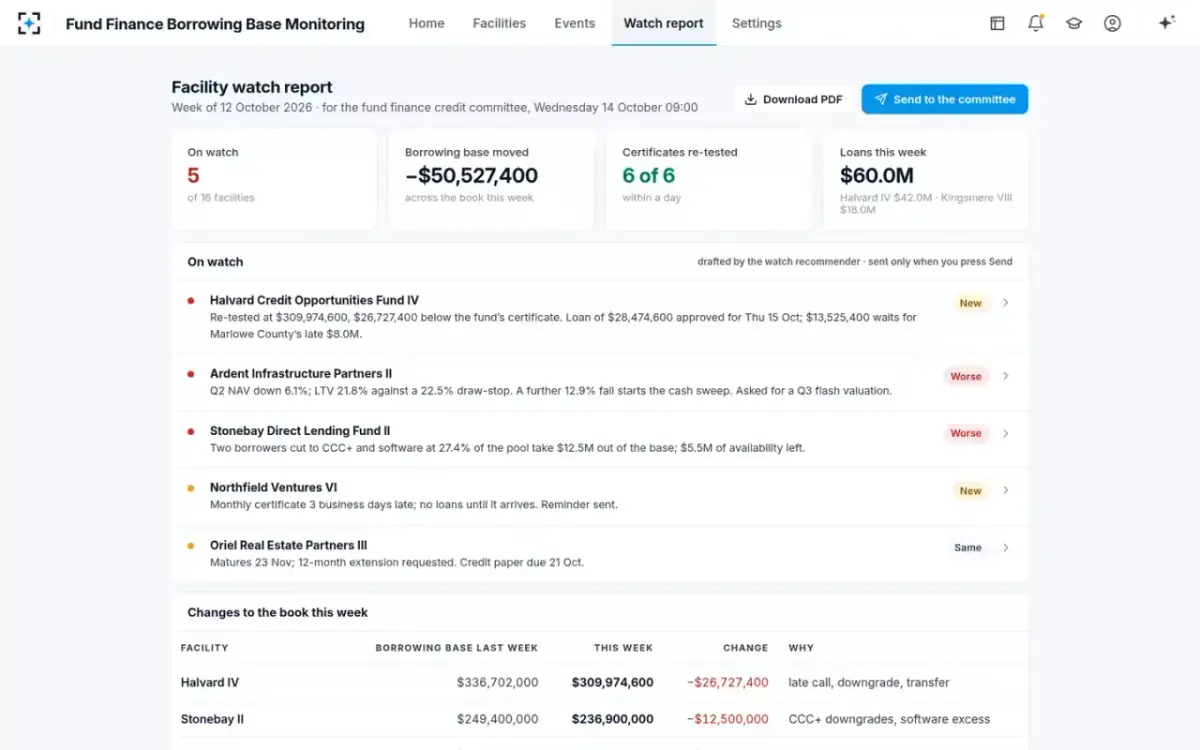Open Oriel Real Estate Partners III title
The height and width of the screenshot is (750, 1200).
[x=288, y=545]
